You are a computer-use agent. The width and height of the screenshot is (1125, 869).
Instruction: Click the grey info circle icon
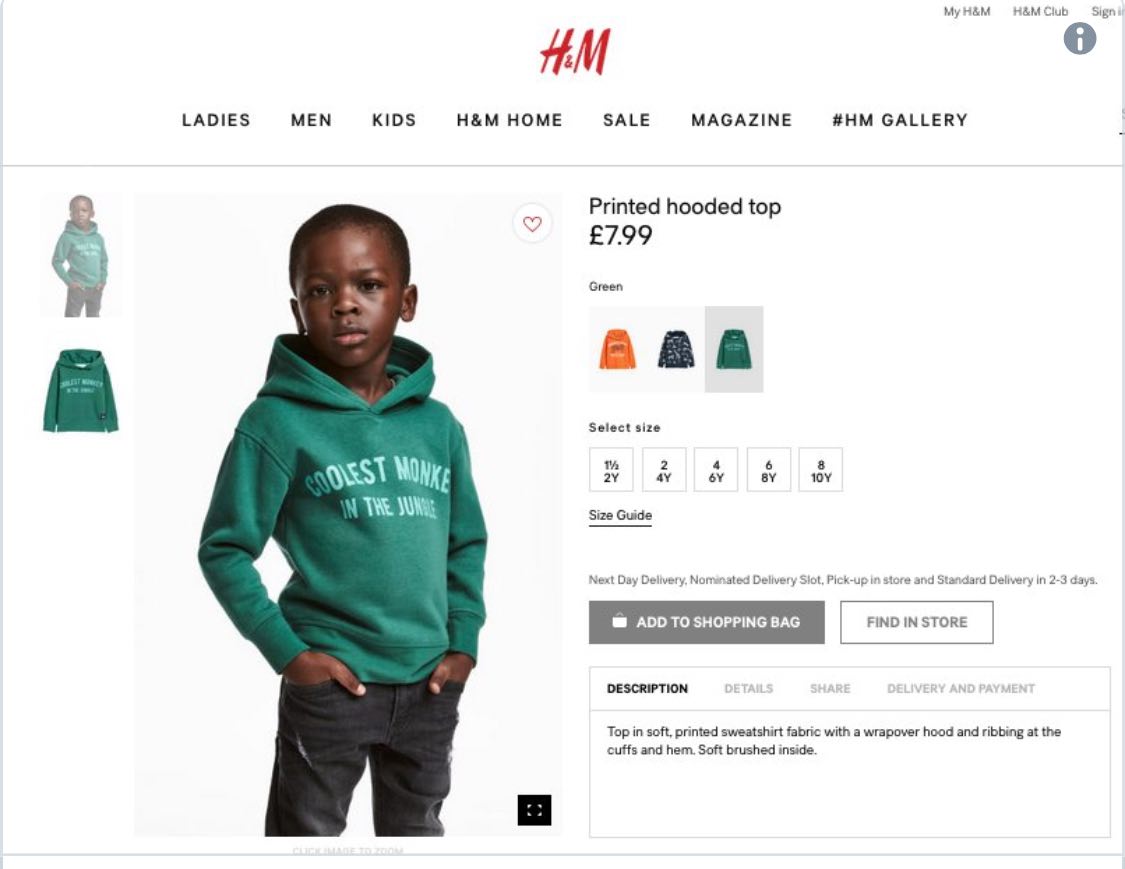coord(1080,38)
